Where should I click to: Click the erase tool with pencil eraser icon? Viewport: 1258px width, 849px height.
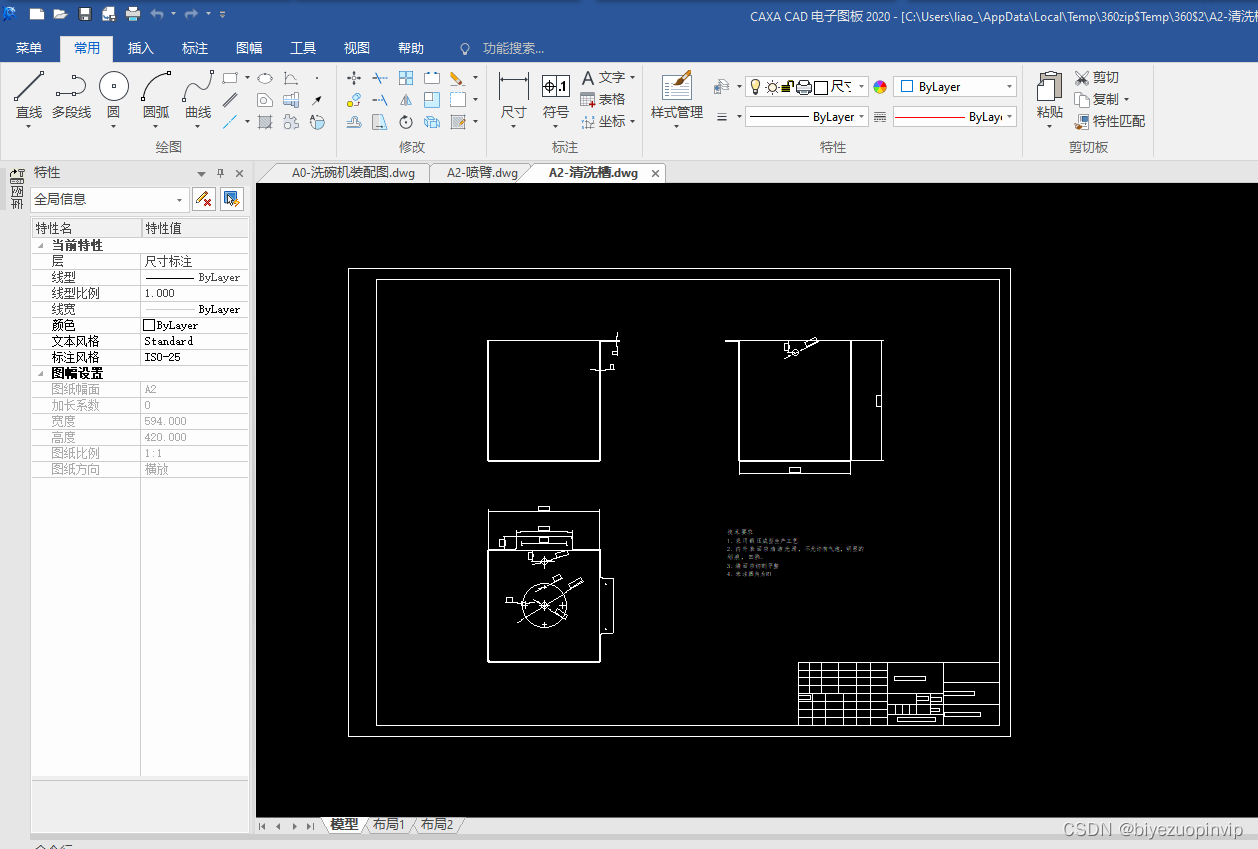456,77
